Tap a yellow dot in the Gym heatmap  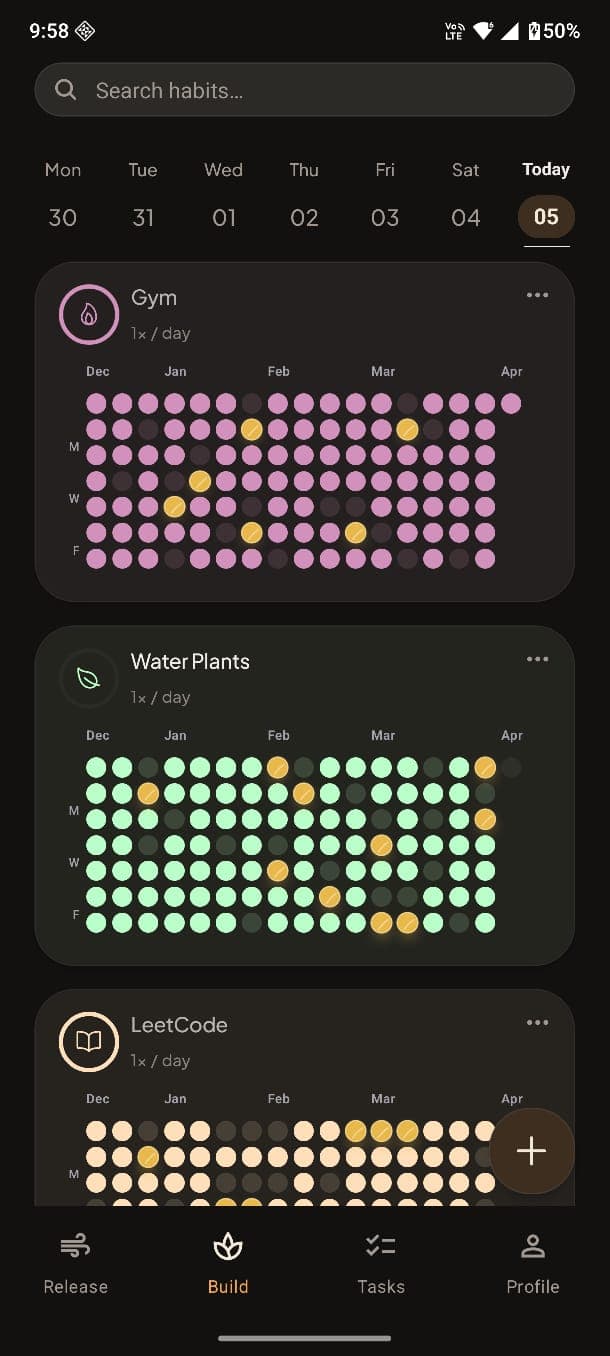[x=251, y=429]
